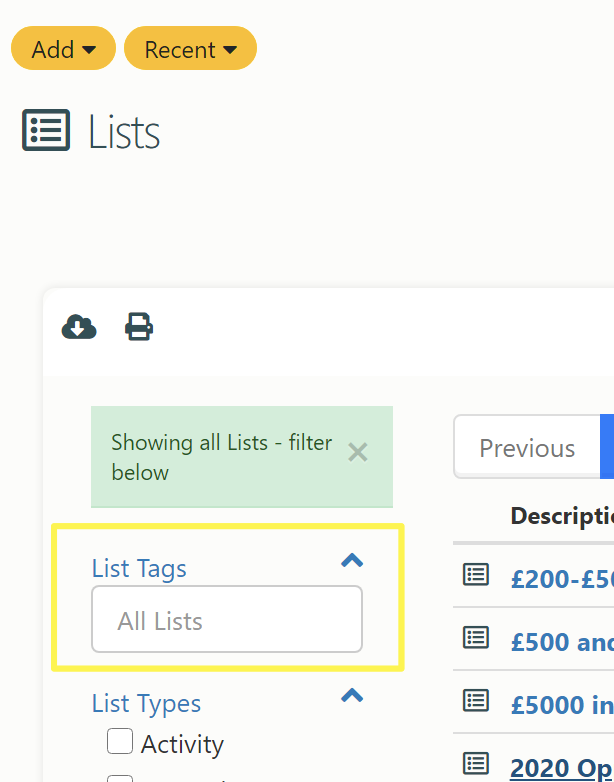Click the Description column header

click(x=562, y=516)
